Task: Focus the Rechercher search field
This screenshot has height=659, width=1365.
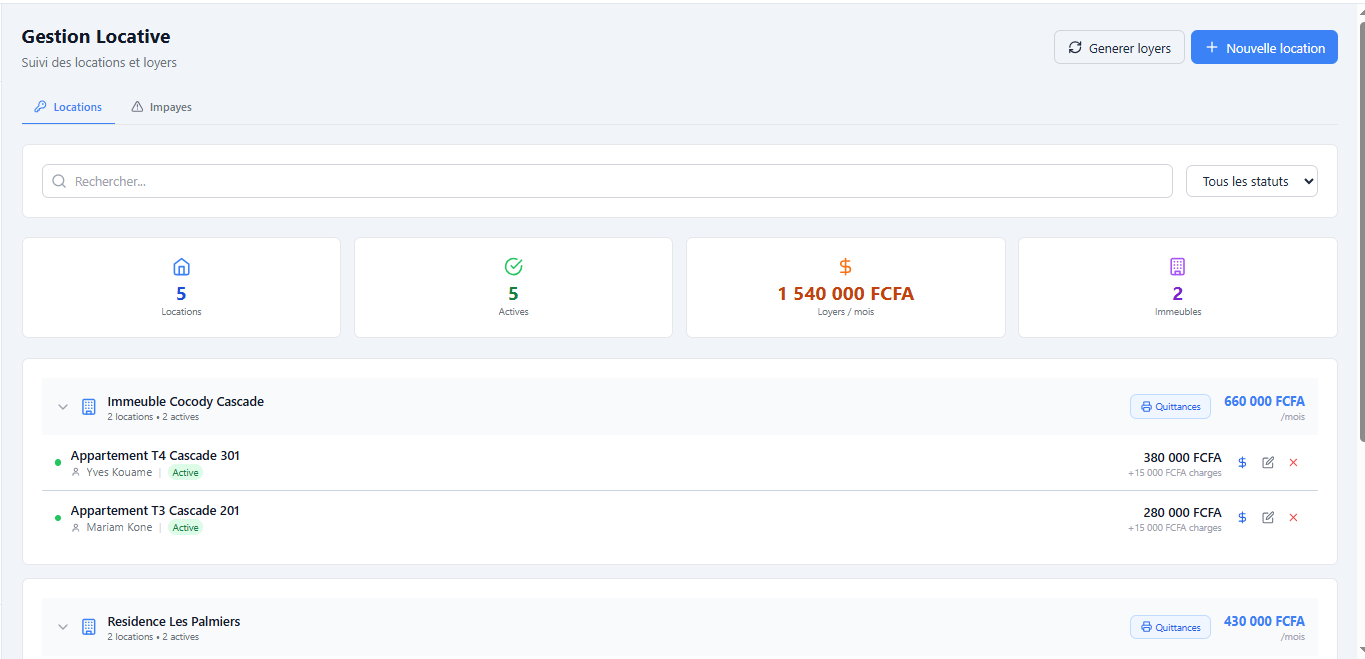Action: point(607,181)
